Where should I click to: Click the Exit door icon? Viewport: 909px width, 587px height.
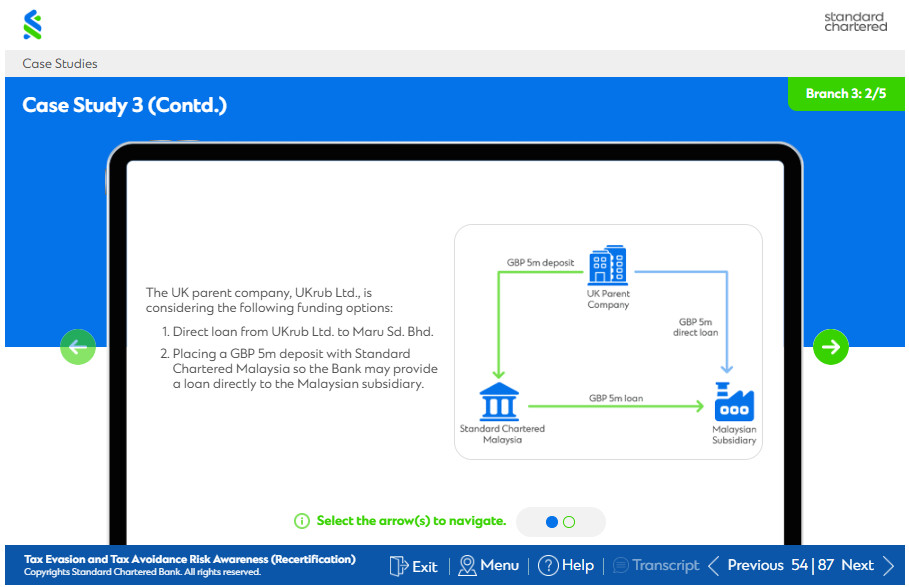pyautogui.click(x=398, y=566)
